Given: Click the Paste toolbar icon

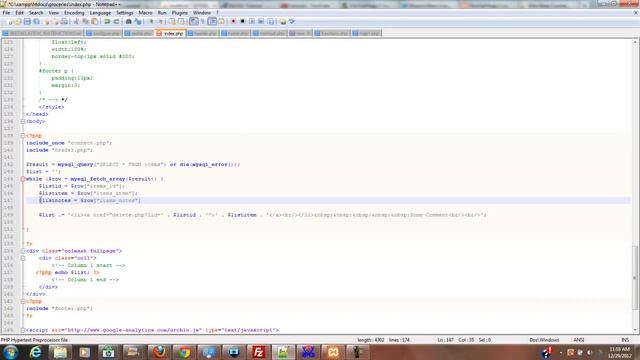Looking at the screenshot, I should point(94,21).
